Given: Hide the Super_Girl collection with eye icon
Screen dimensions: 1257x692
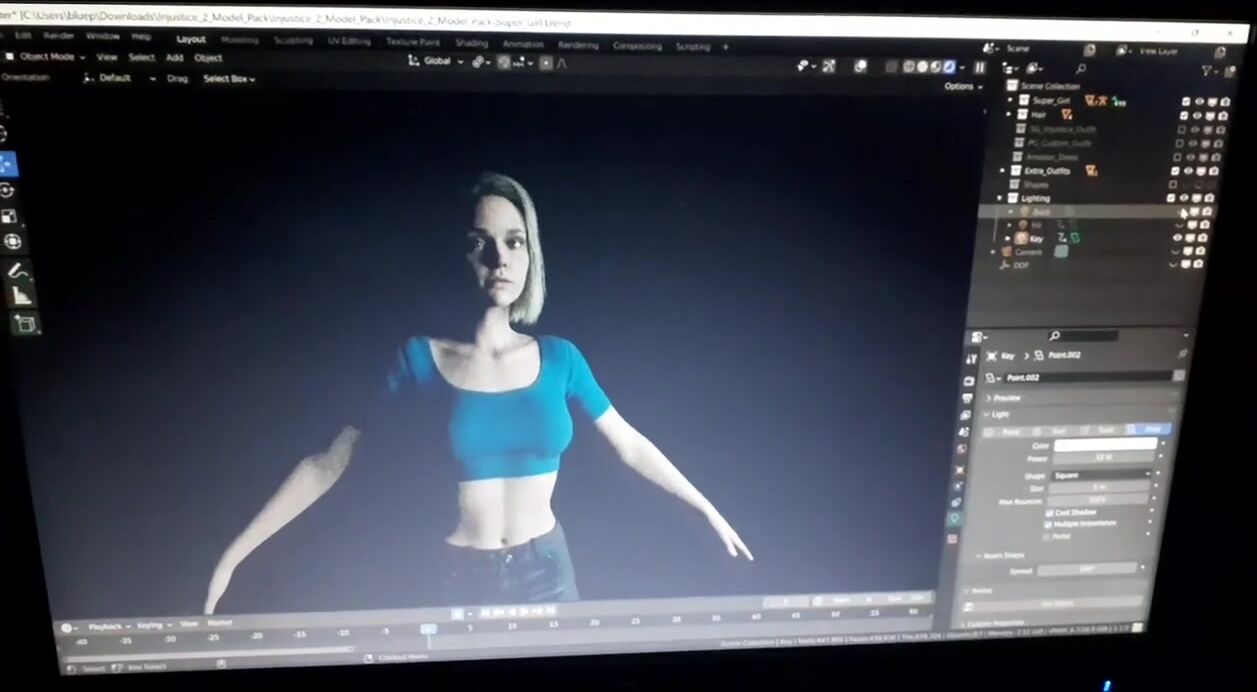Looking at the screenshot, I should (x=1198, y=101).
